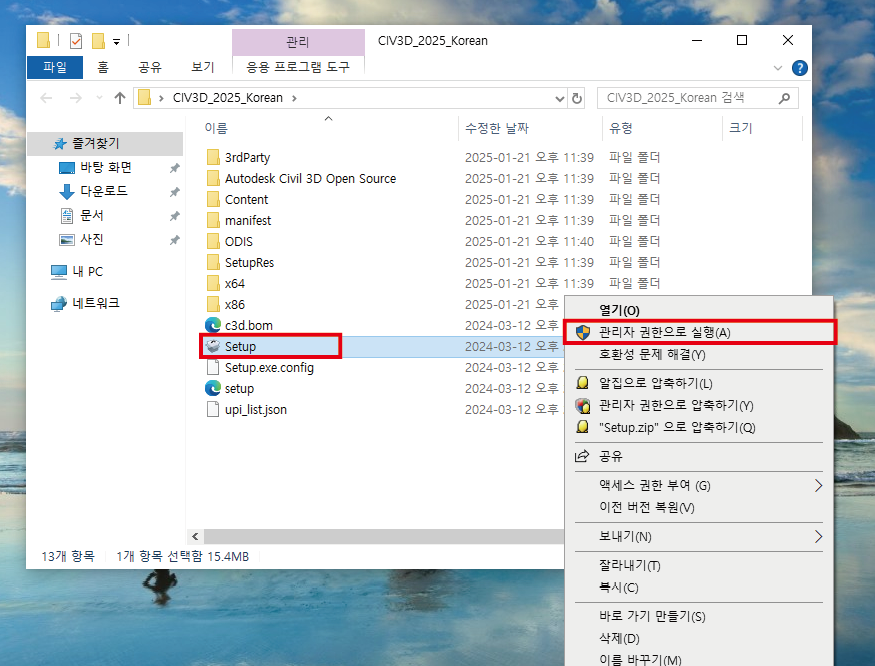This screenshot has height=666, width=875.
Task: Open 네트워크 in the navigation pane
Action: [95, 303]
